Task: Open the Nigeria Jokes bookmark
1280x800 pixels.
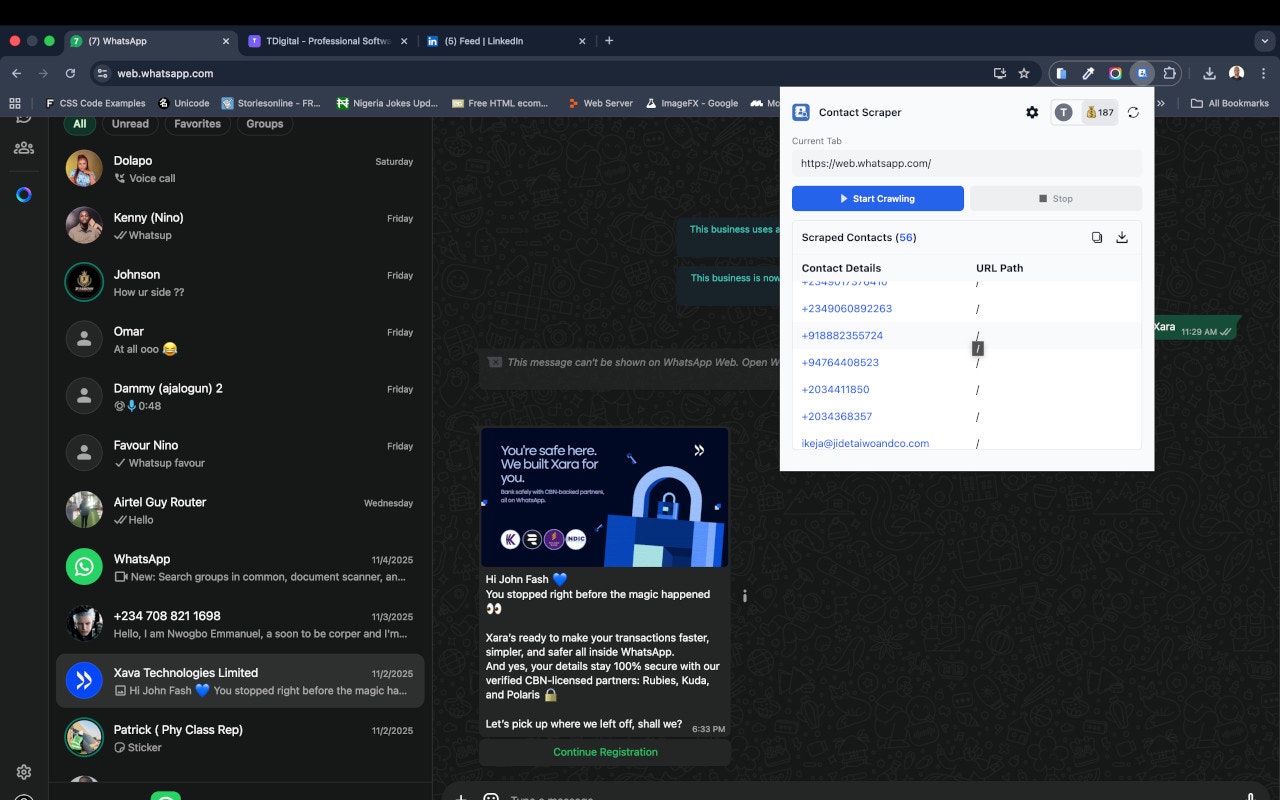Action: point(387,103)
